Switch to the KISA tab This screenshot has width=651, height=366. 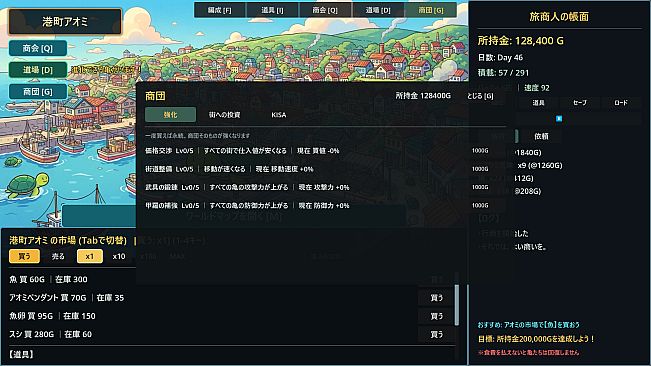(x=279, y=115)
